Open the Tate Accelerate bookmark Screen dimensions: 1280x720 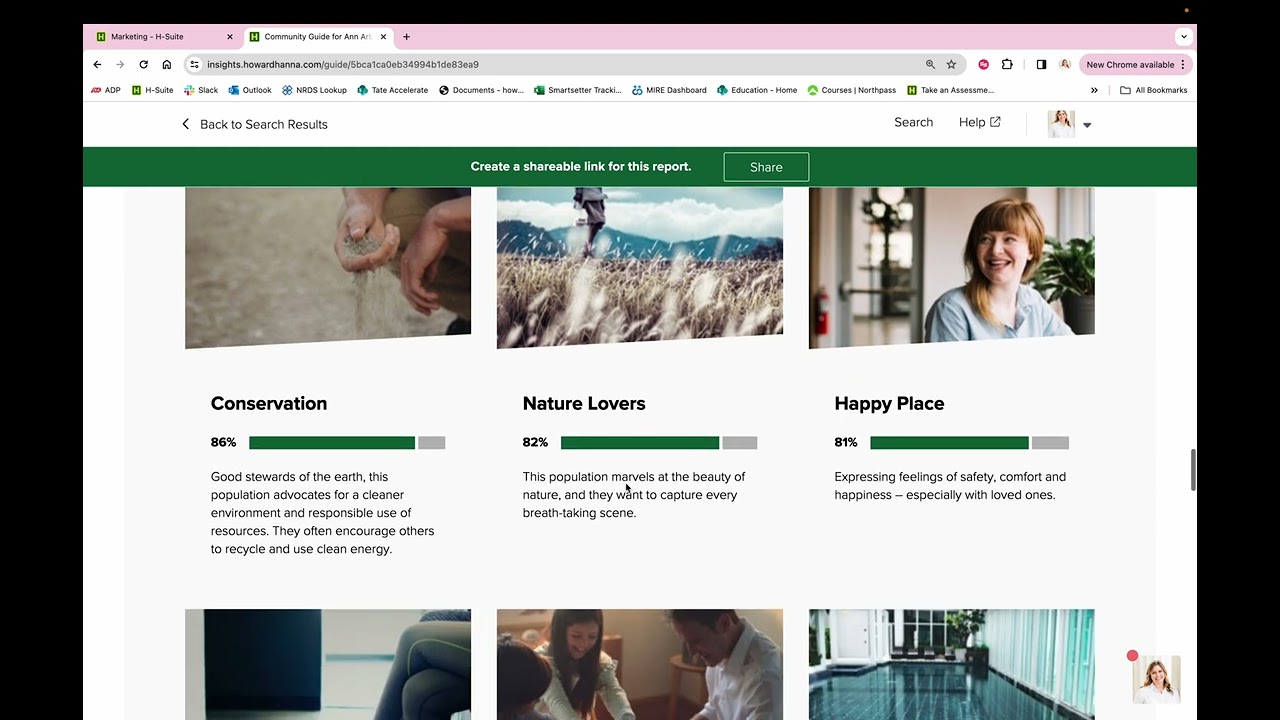[393, 90]
